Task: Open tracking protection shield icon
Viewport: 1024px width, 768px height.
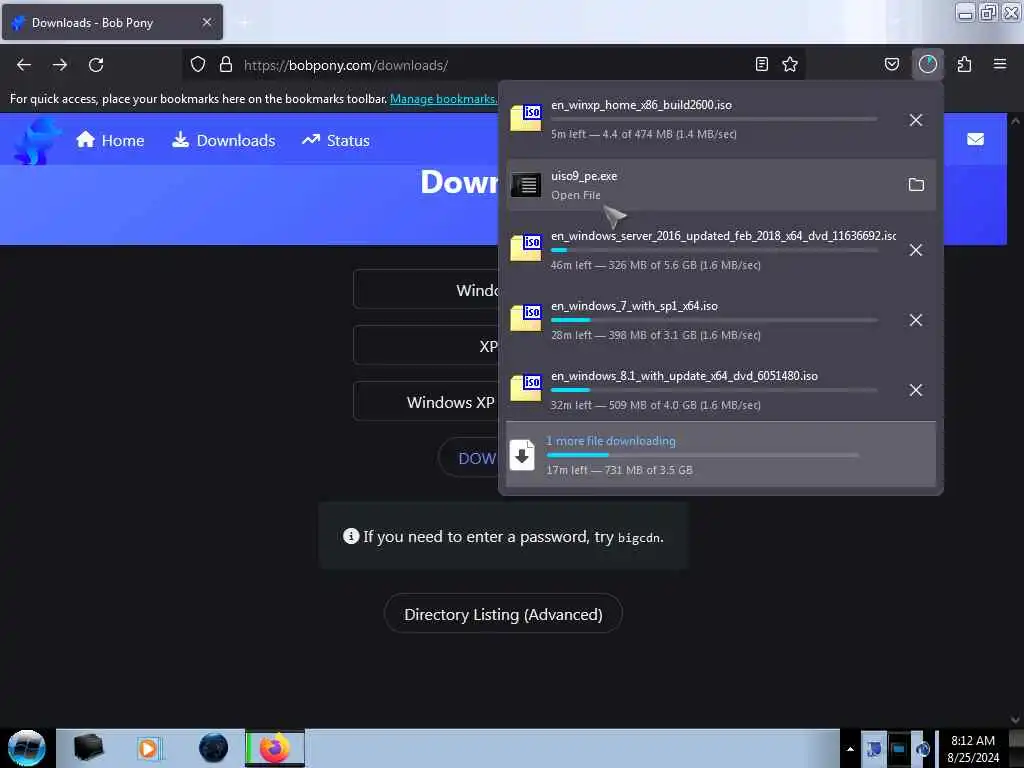Action: point(198,64)
